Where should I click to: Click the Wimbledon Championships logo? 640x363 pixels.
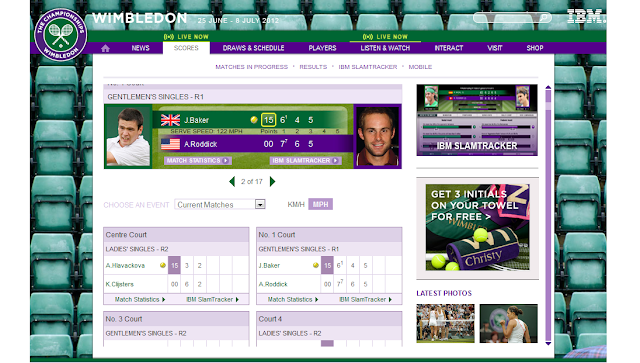60,35
